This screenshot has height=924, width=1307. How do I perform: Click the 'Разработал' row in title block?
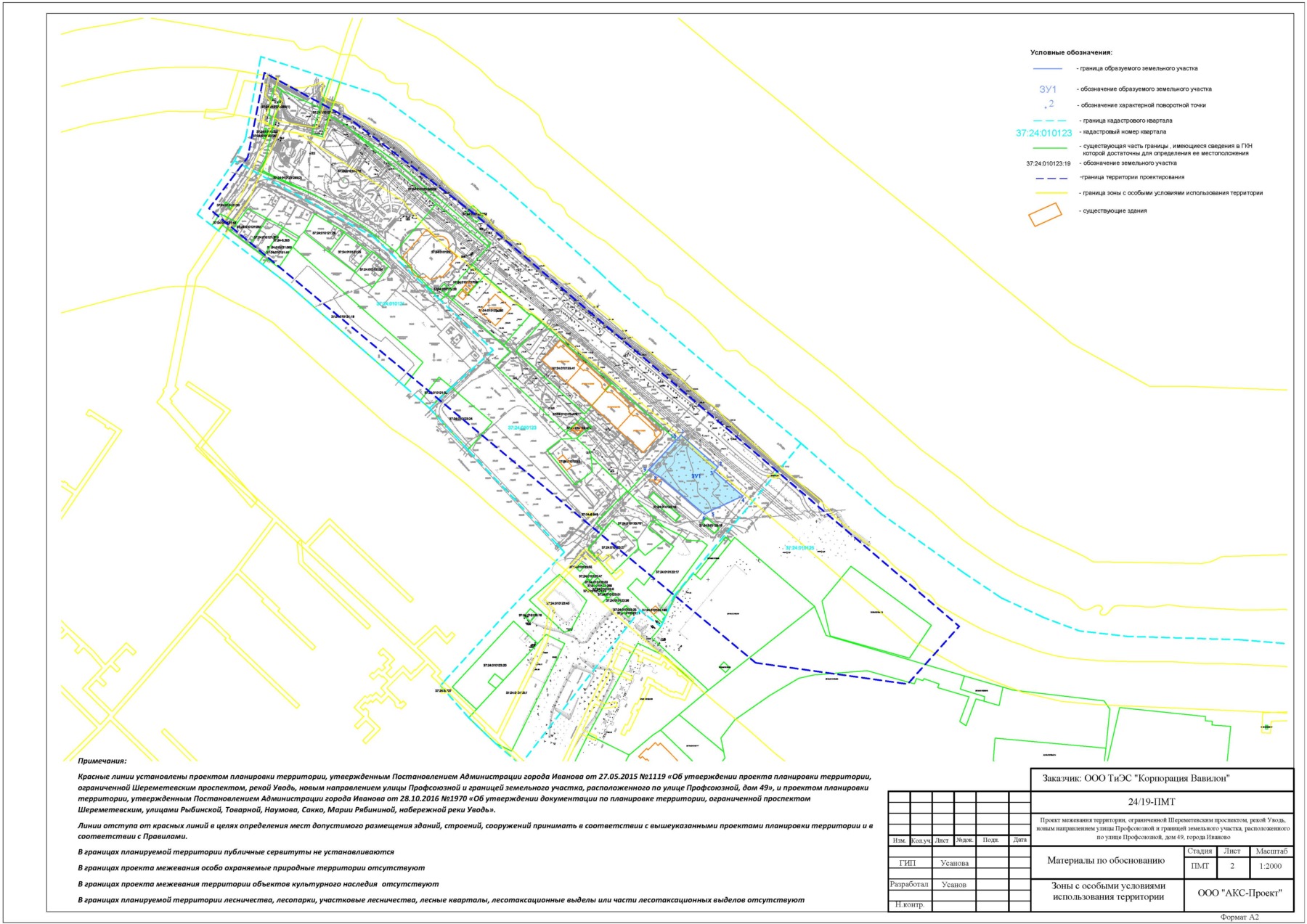(909, 885)
